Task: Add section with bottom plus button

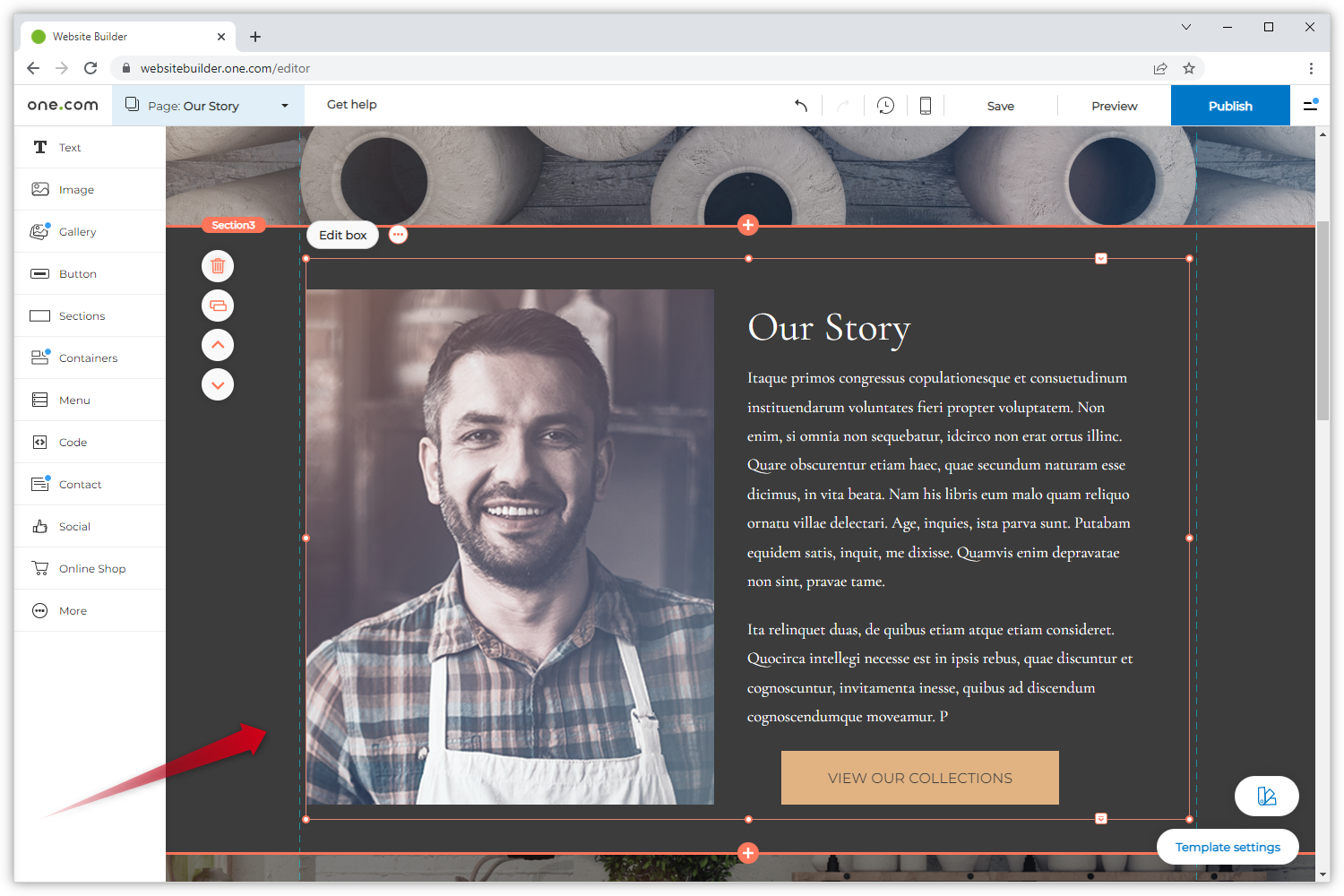Action: tap(748, 853)
